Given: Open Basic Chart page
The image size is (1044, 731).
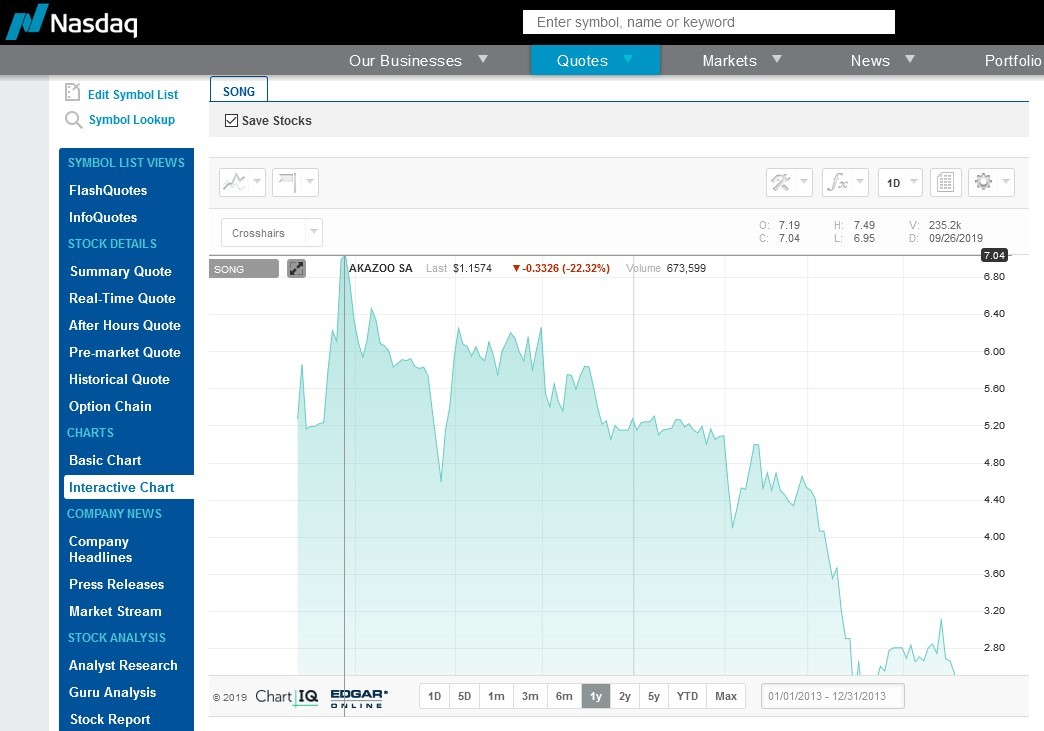Looking at the screenshot, I should click(105, 460).
